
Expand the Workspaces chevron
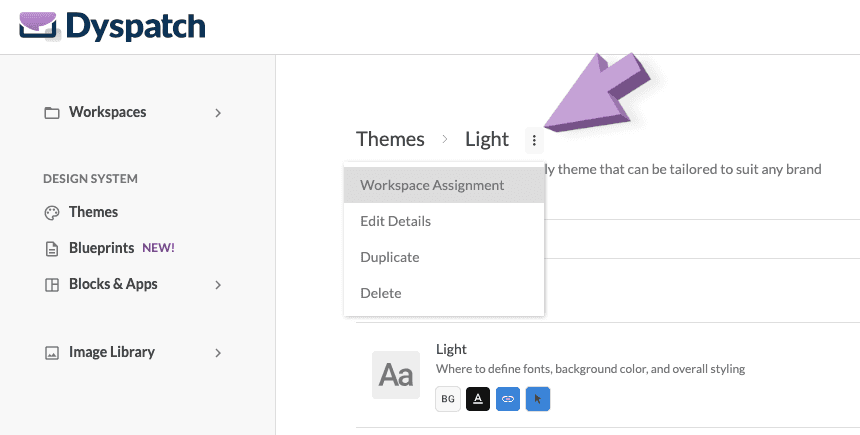point(218,113)
